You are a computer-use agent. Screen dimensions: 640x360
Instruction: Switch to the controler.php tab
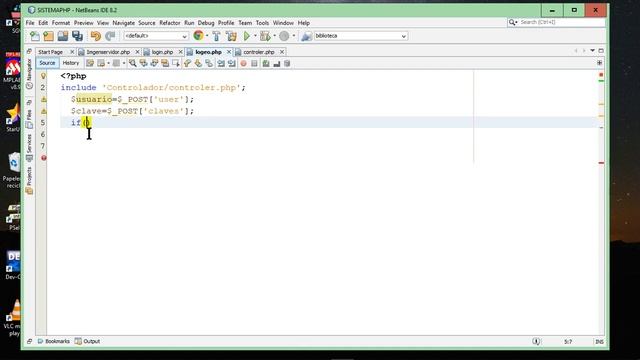(x=259, y=52)
